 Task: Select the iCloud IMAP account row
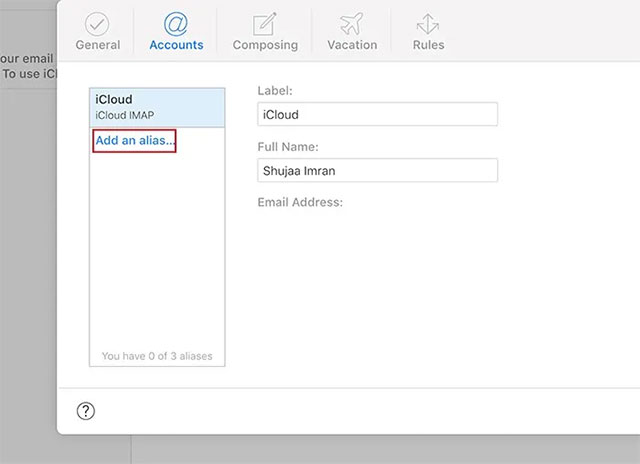[157, 107]
